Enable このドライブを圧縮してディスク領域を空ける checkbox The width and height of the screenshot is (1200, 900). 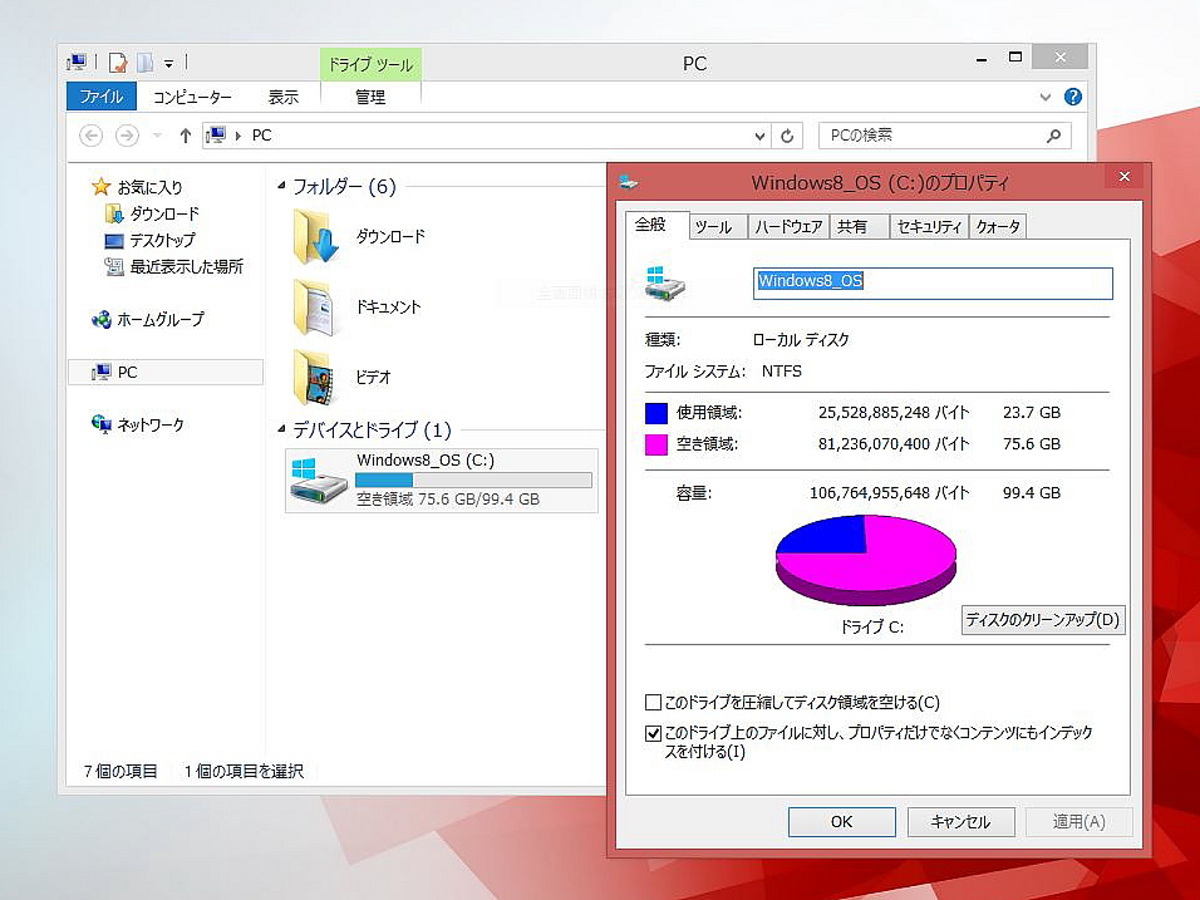[x=653, y=702]
